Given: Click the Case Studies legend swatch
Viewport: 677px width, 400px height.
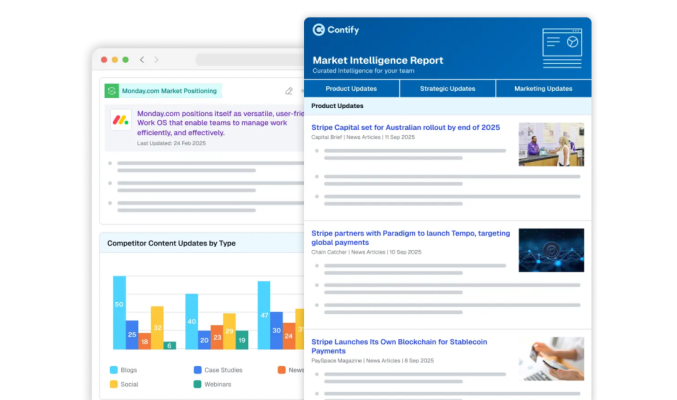Looking at the screenshot, I should (198, 370).
